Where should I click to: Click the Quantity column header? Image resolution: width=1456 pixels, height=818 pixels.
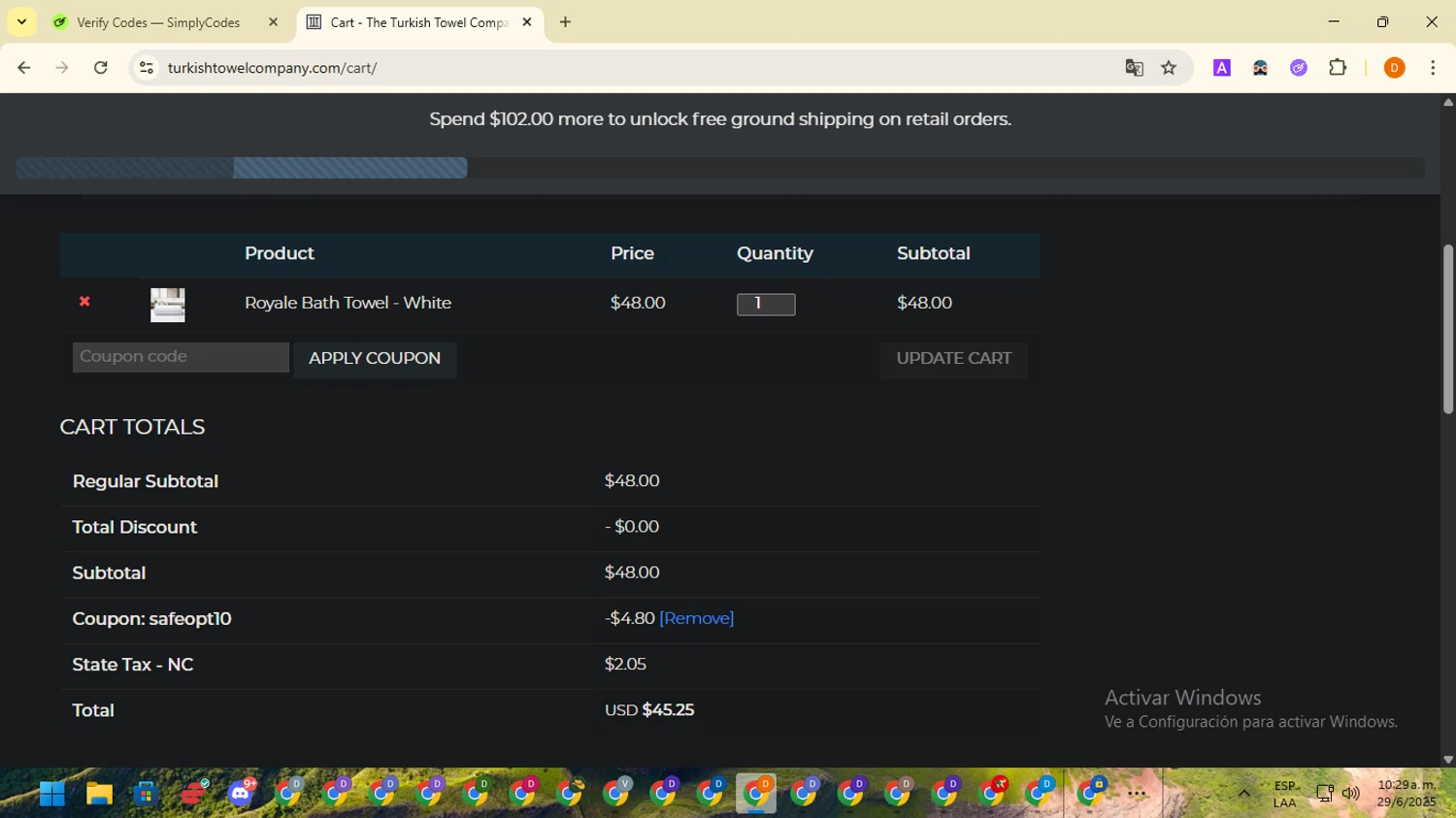coord(774,253)
